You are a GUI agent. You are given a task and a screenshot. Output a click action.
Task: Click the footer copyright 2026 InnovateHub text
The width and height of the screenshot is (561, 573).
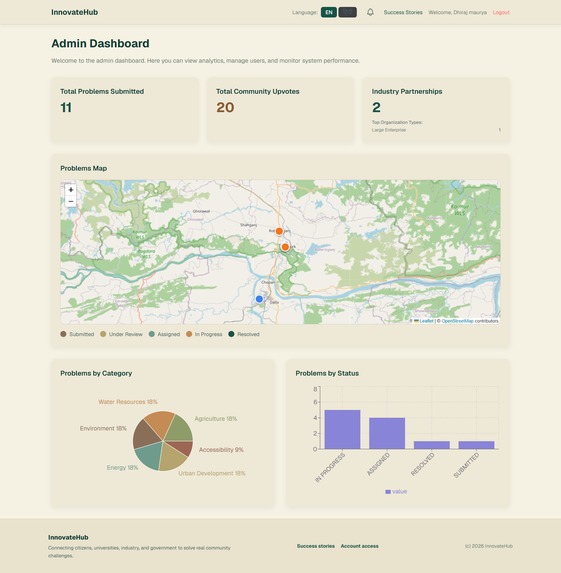(489, 546)
